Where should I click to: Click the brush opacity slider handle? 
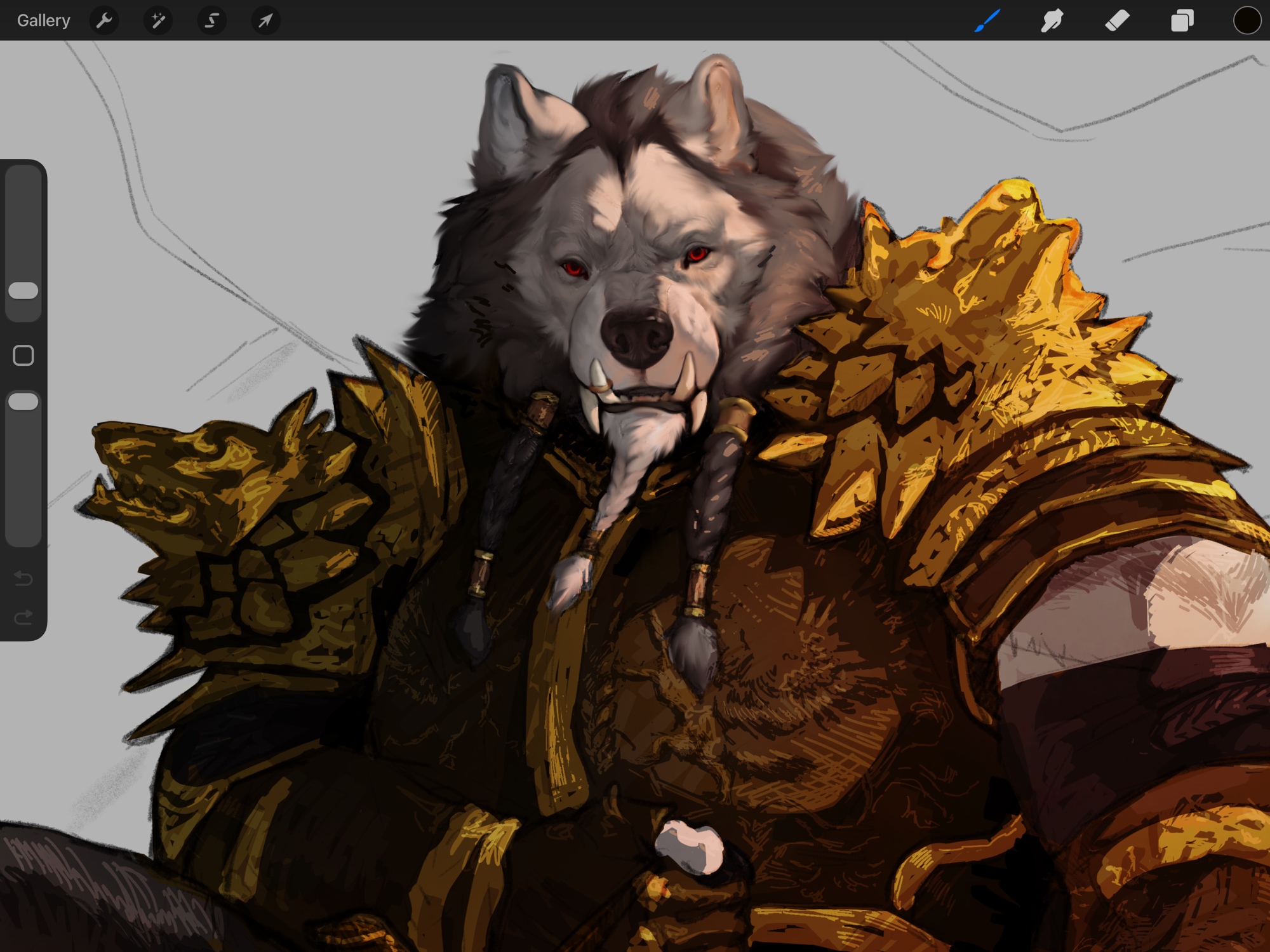[x=23, y=402]
